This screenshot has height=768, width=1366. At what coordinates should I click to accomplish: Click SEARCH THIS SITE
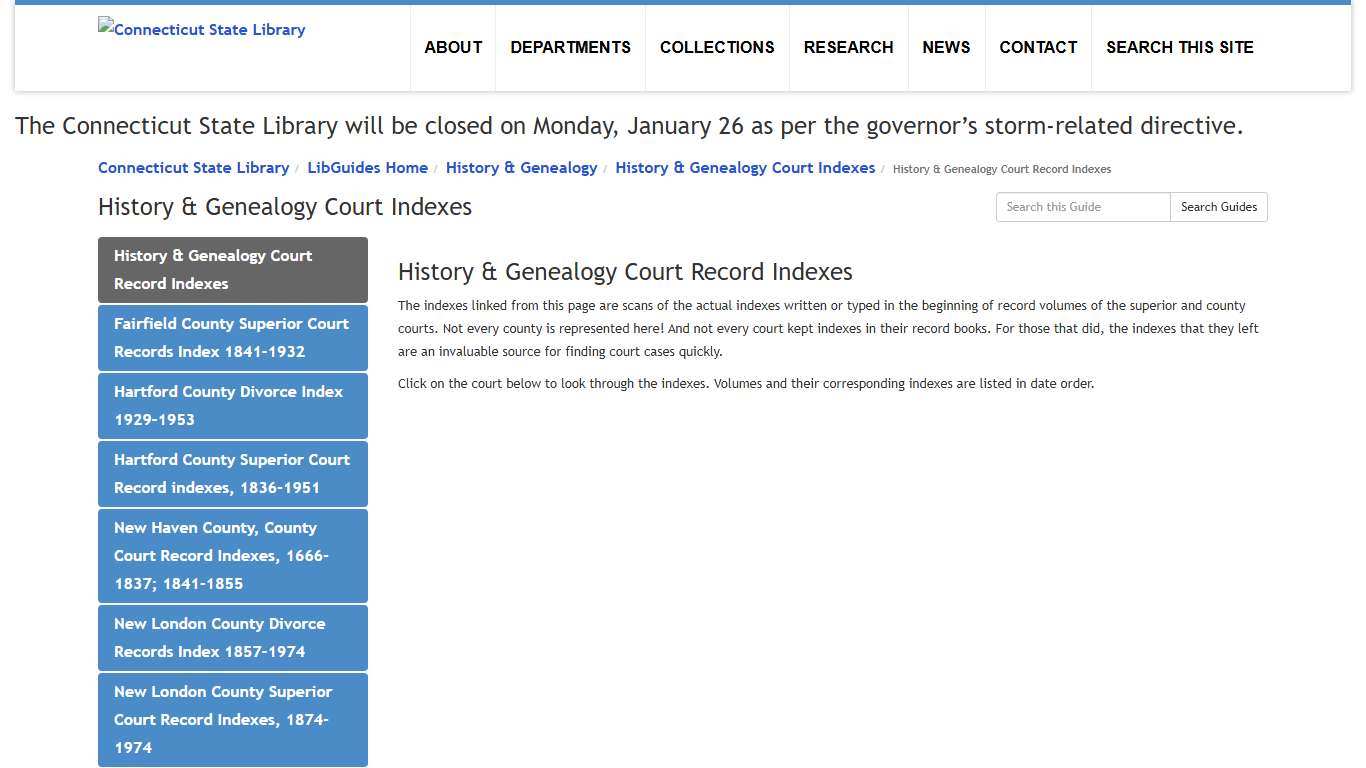[1180, 47]
